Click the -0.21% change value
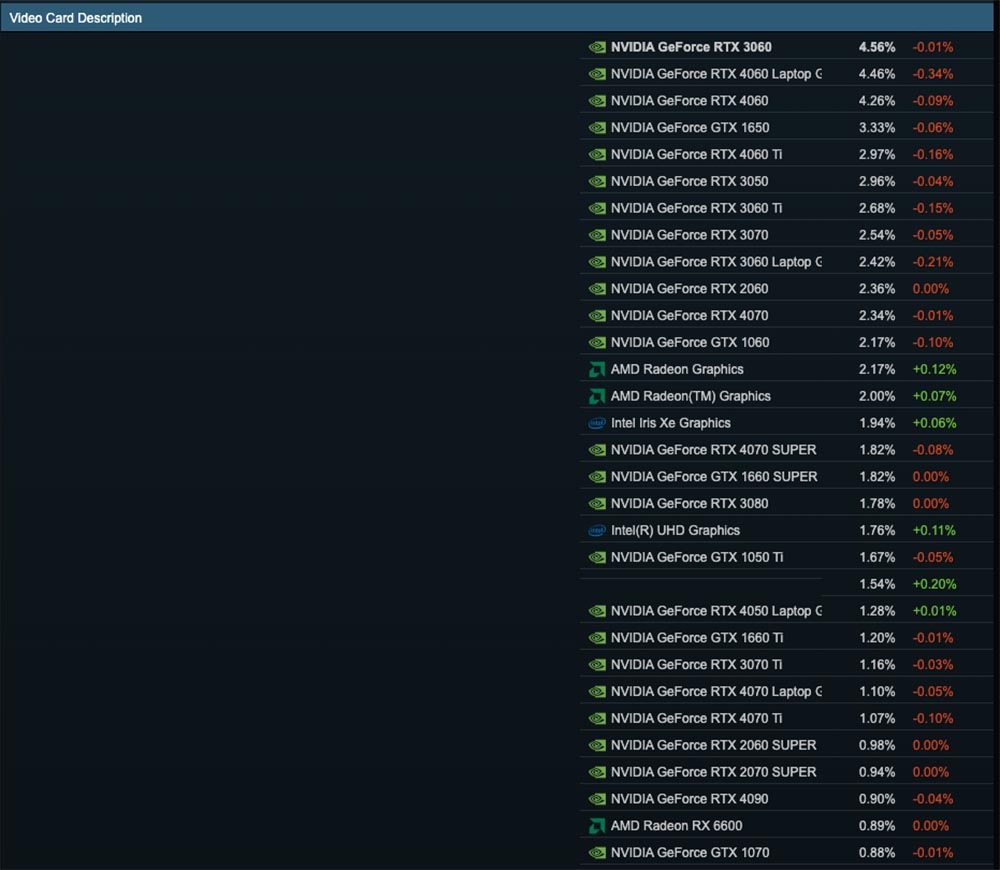Screen dimensions: 1000x870 [x=932, y=262]
